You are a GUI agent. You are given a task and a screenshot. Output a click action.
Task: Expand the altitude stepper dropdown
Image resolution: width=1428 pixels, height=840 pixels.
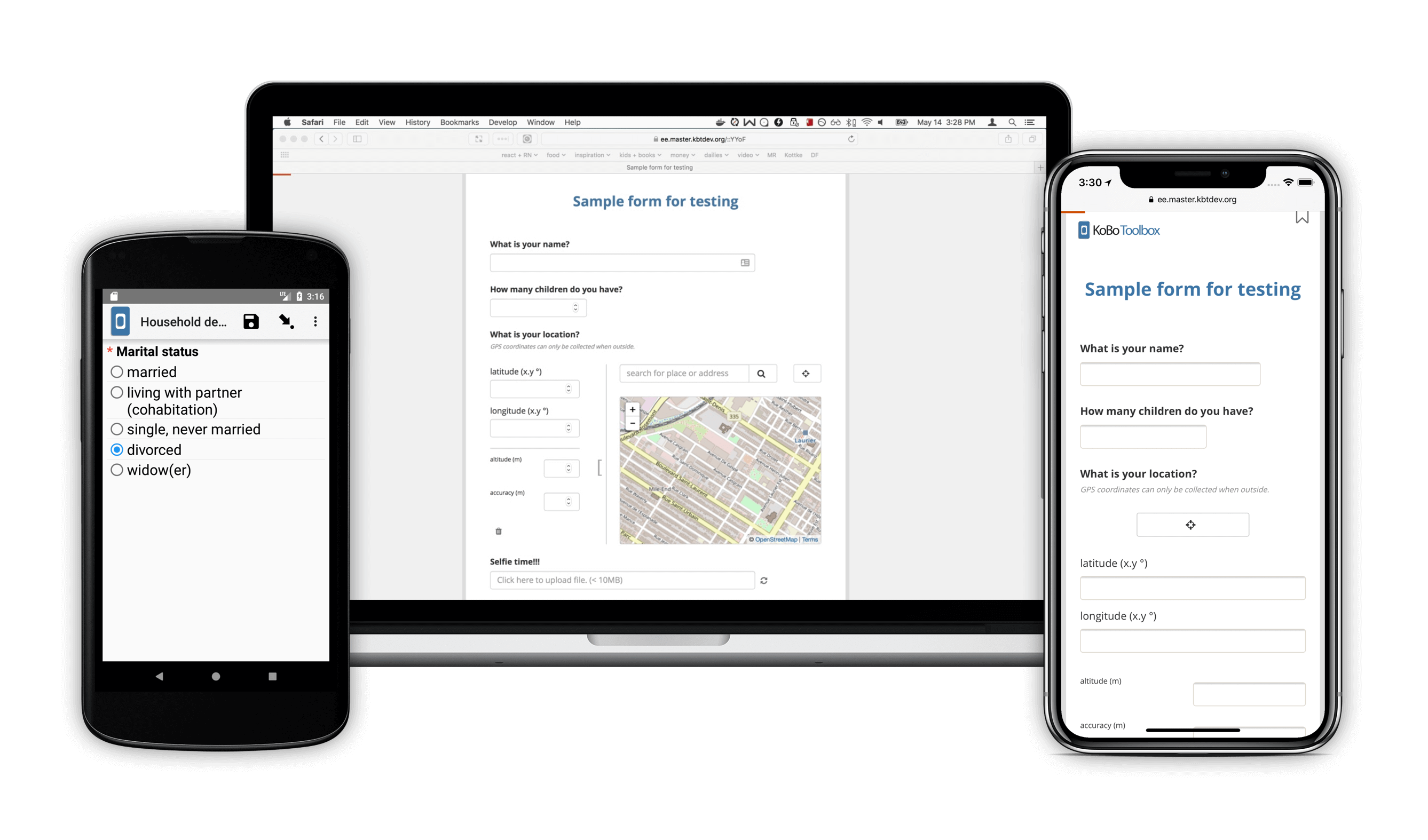(x=568, y=468)
